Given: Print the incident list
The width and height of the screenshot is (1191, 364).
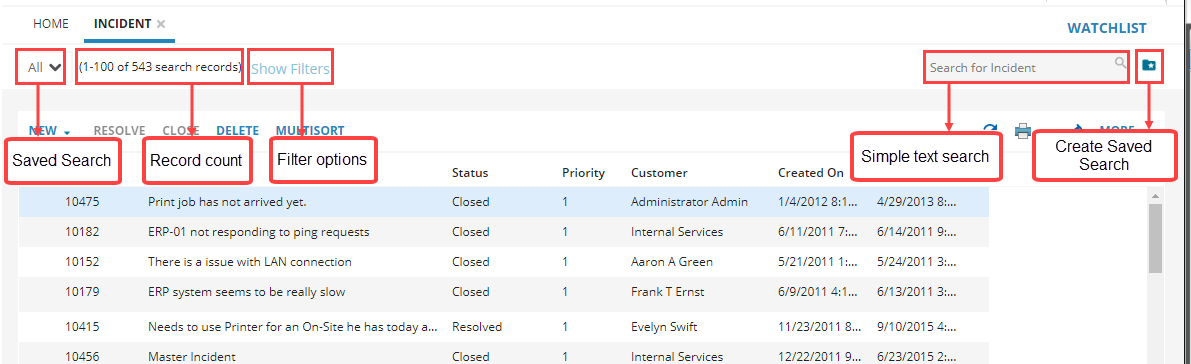Looking at the screenshot, I should (1023, 131).
